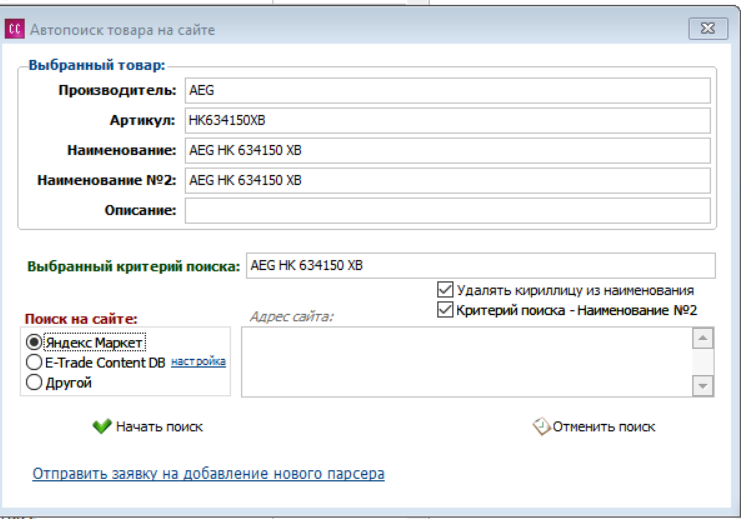Open the настройка link for E-Trade

click(198, 362)
